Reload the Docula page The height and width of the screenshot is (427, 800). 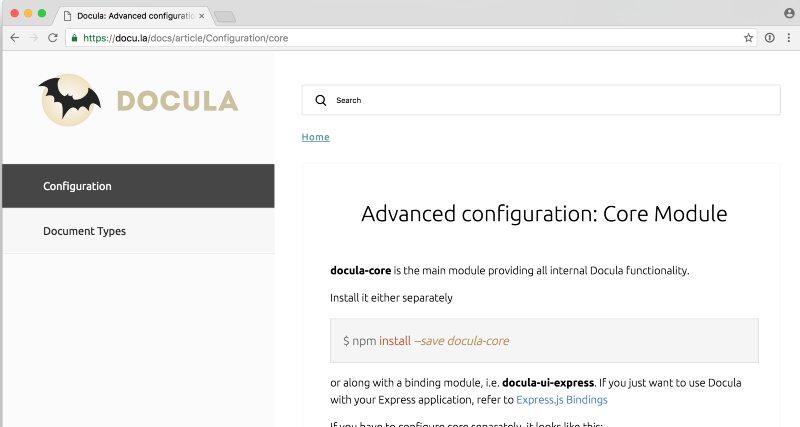tap(53, 37)
